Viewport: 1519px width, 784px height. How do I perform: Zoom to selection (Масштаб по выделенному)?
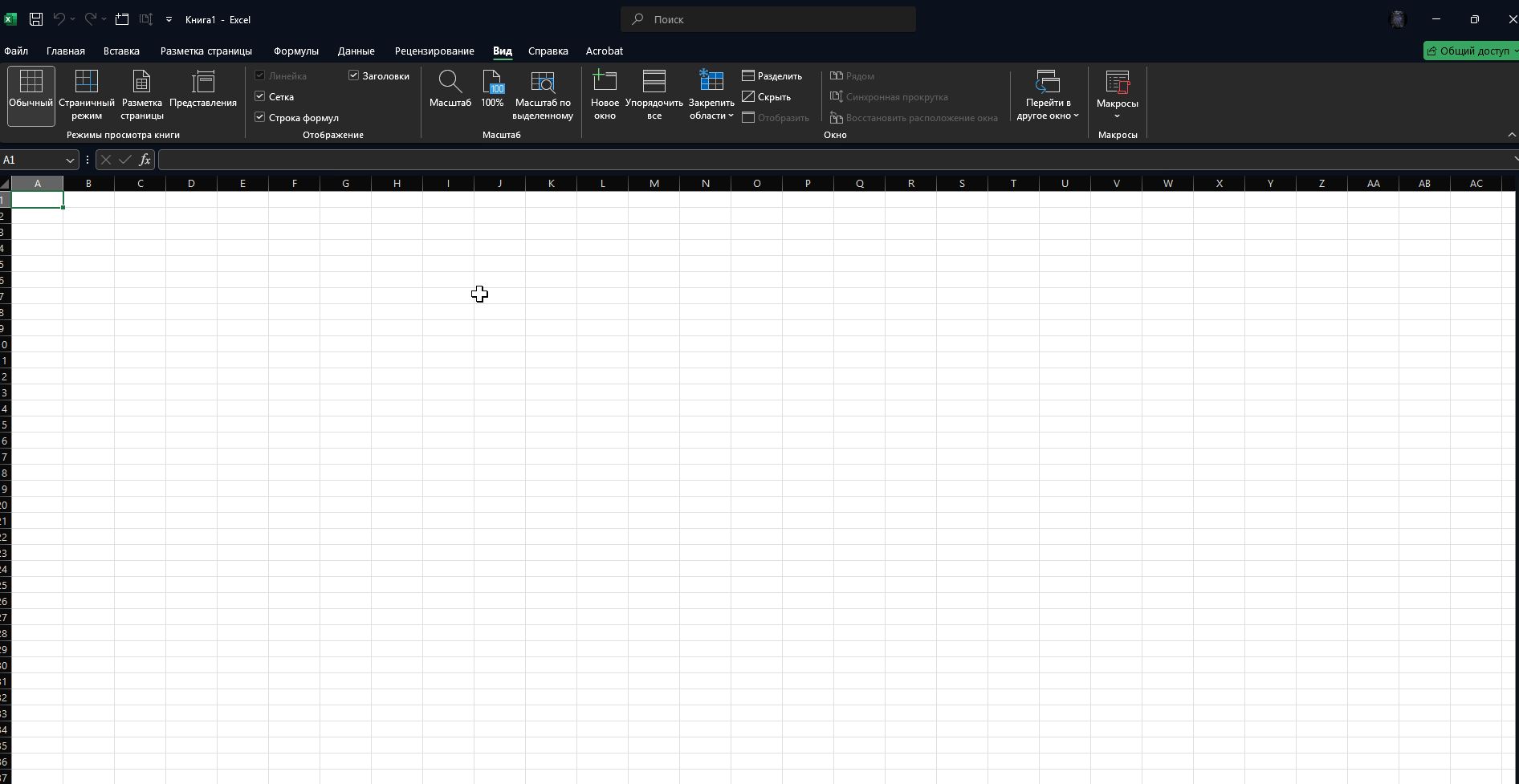[x=543, y=95]
